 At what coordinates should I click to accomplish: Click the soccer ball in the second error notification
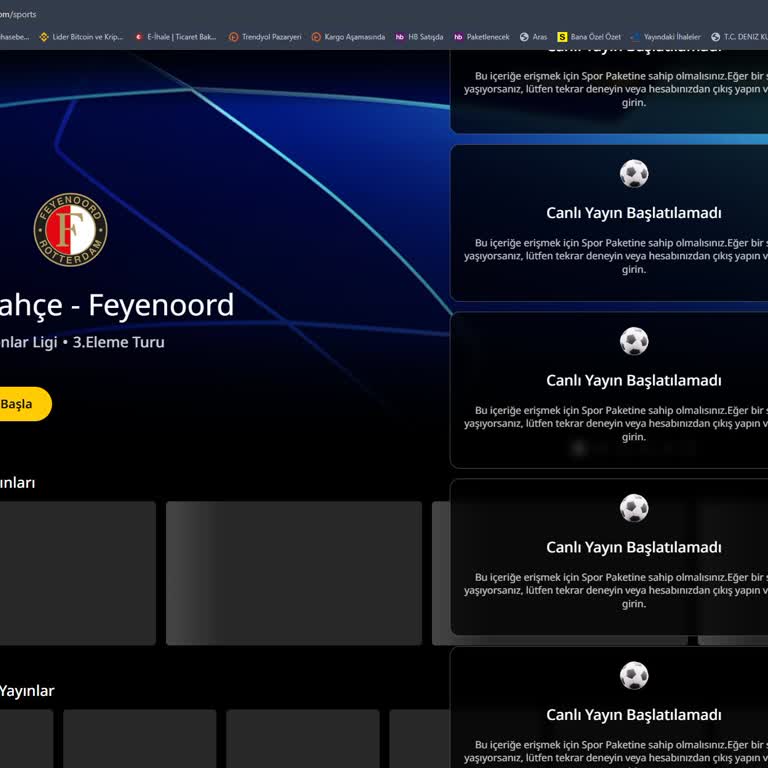click(634, 174)
